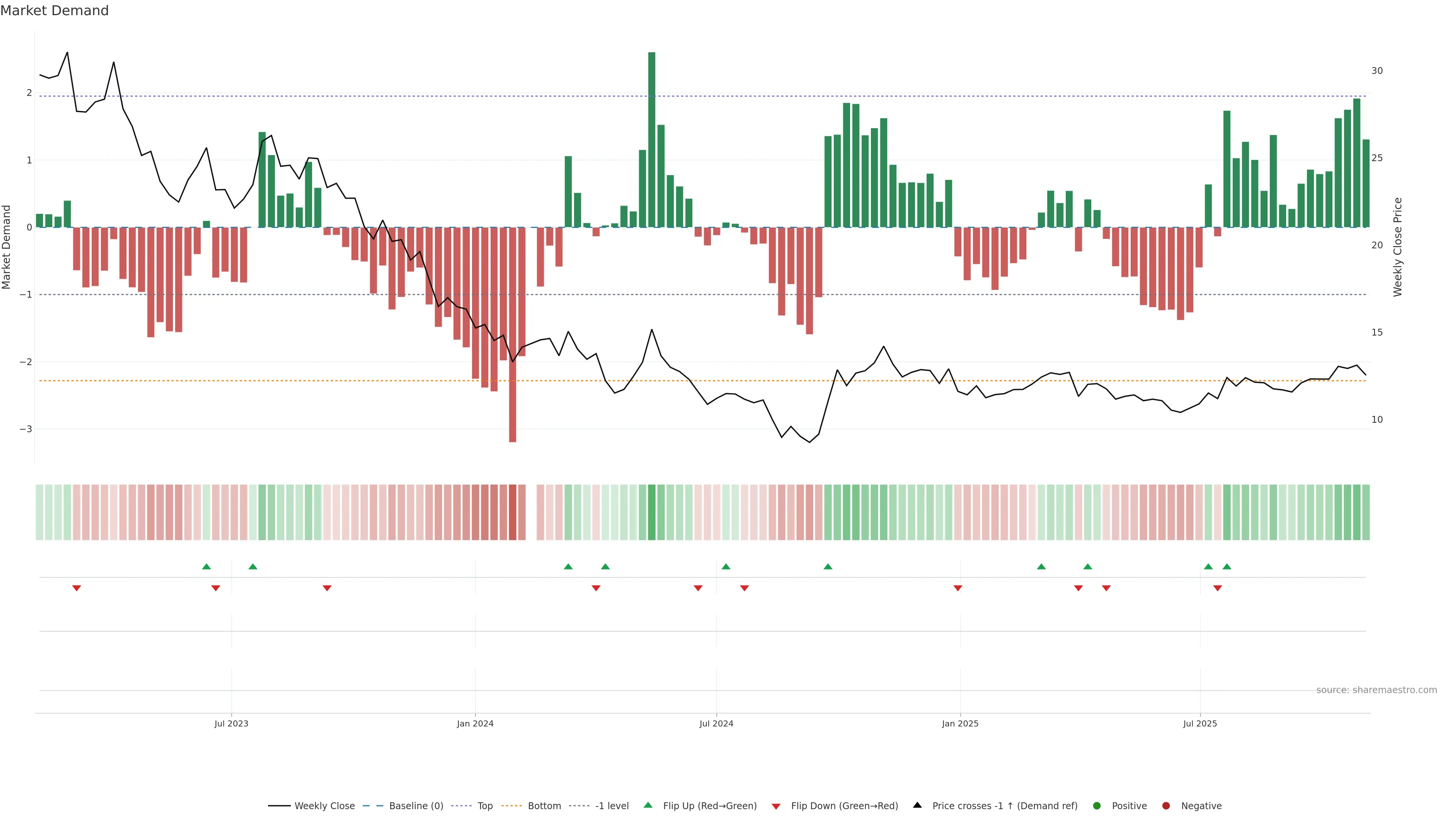Toggle the Baseline (0) legend entry
The height and width of the screenshot is (819, 1456).
[416, 805]
